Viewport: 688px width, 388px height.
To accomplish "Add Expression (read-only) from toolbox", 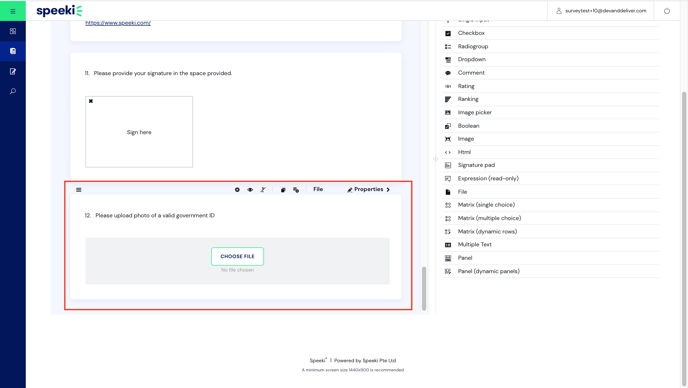I will point(551,178).
